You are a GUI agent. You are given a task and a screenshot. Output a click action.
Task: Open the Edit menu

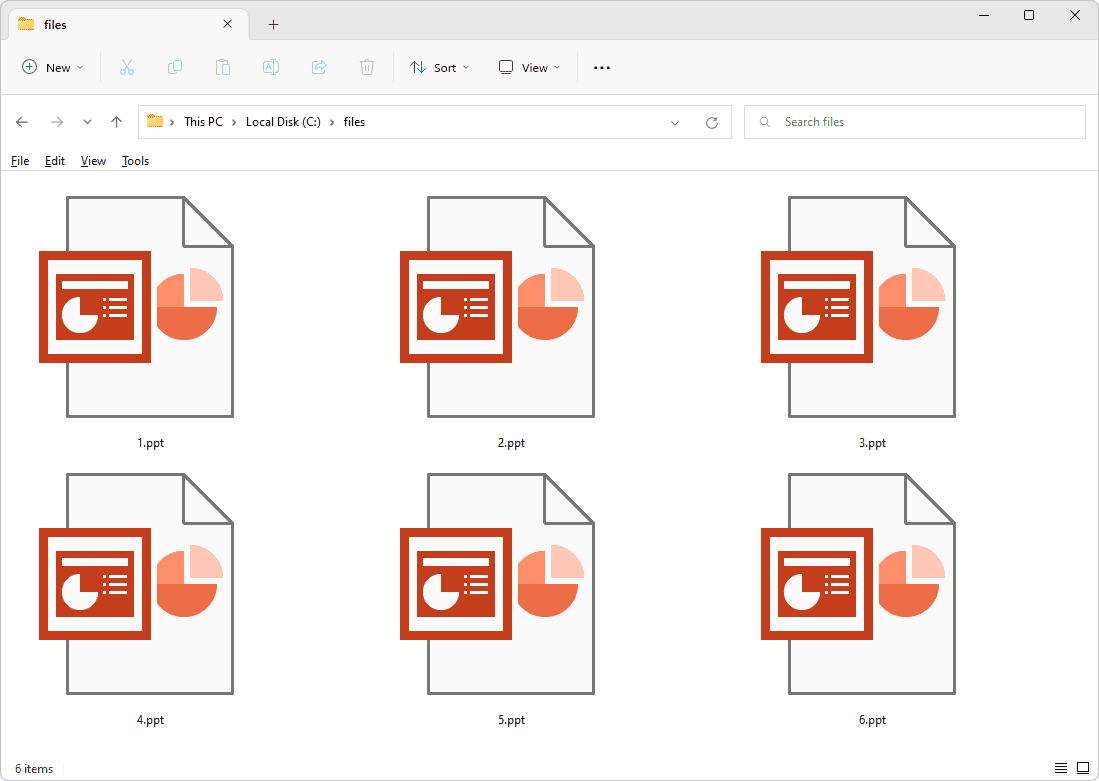[x=55, y=160]
